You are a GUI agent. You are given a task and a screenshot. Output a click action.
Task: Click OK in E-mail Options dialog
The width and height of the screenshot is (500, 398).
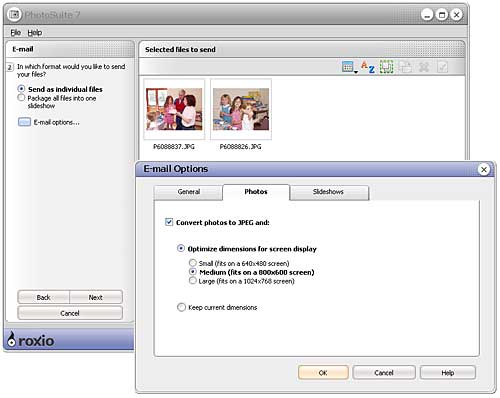[323, 373]
